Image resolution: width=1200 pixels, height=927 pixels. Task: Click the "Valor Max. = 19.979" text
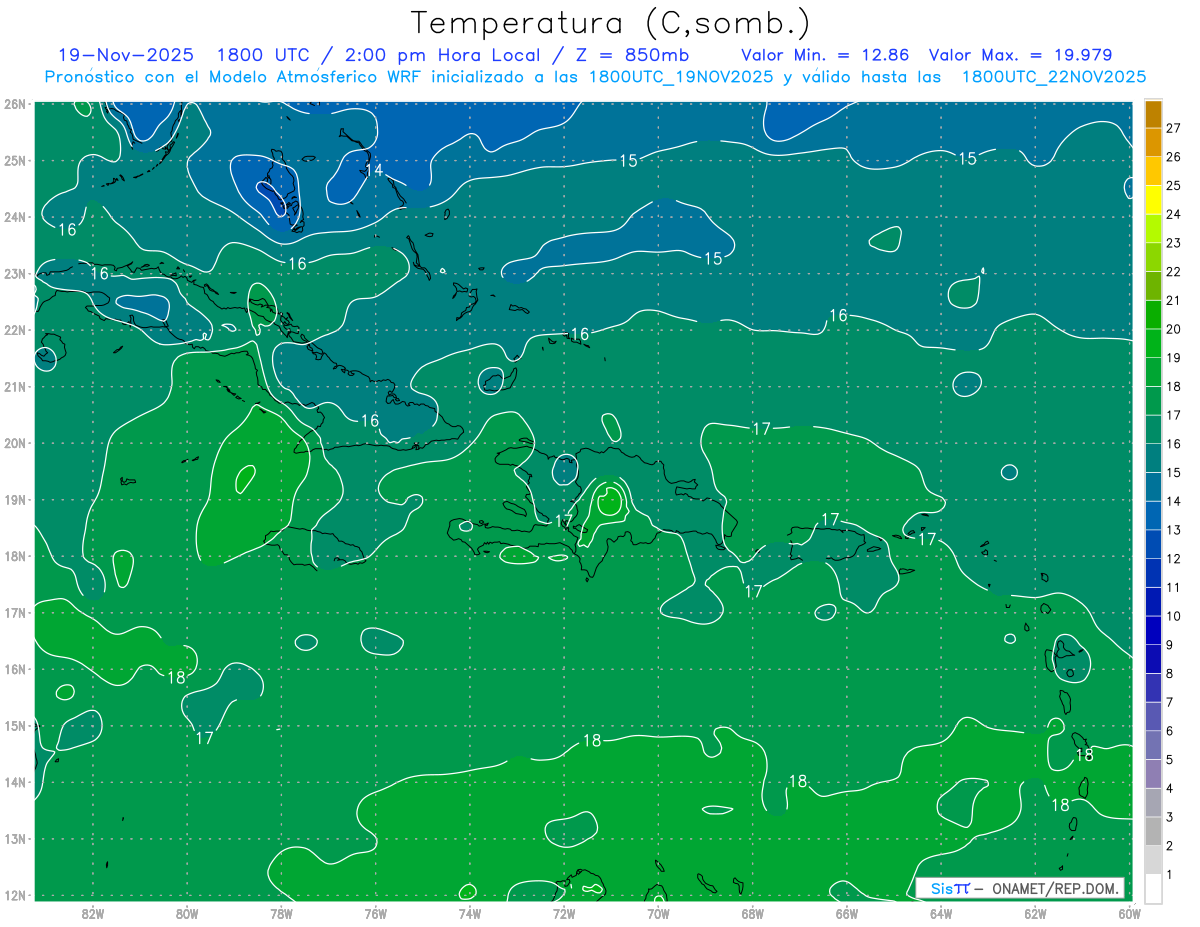[x=1020, y=55]
